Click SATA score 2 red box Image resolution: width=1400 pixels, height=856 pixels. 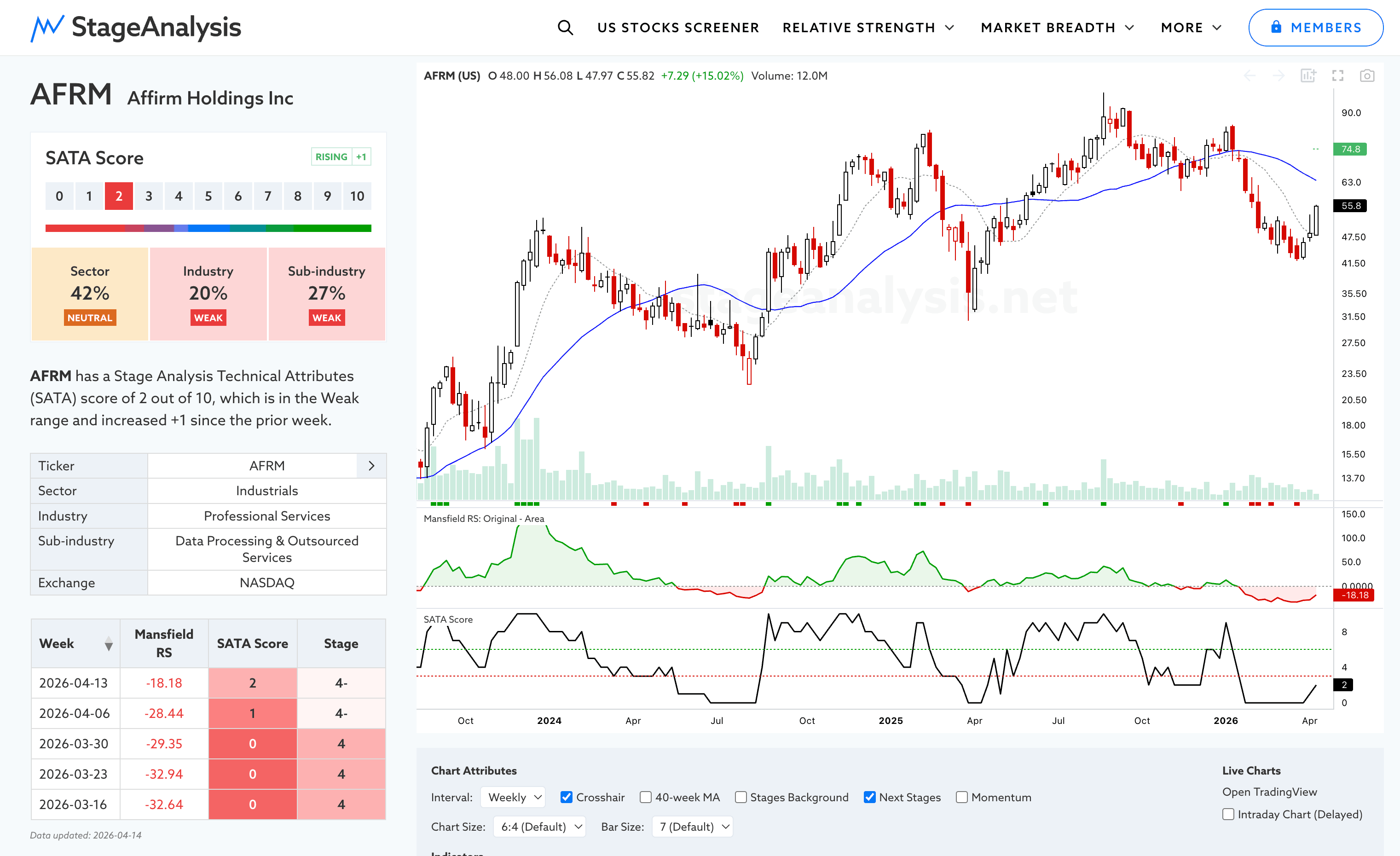click(119, 196)
